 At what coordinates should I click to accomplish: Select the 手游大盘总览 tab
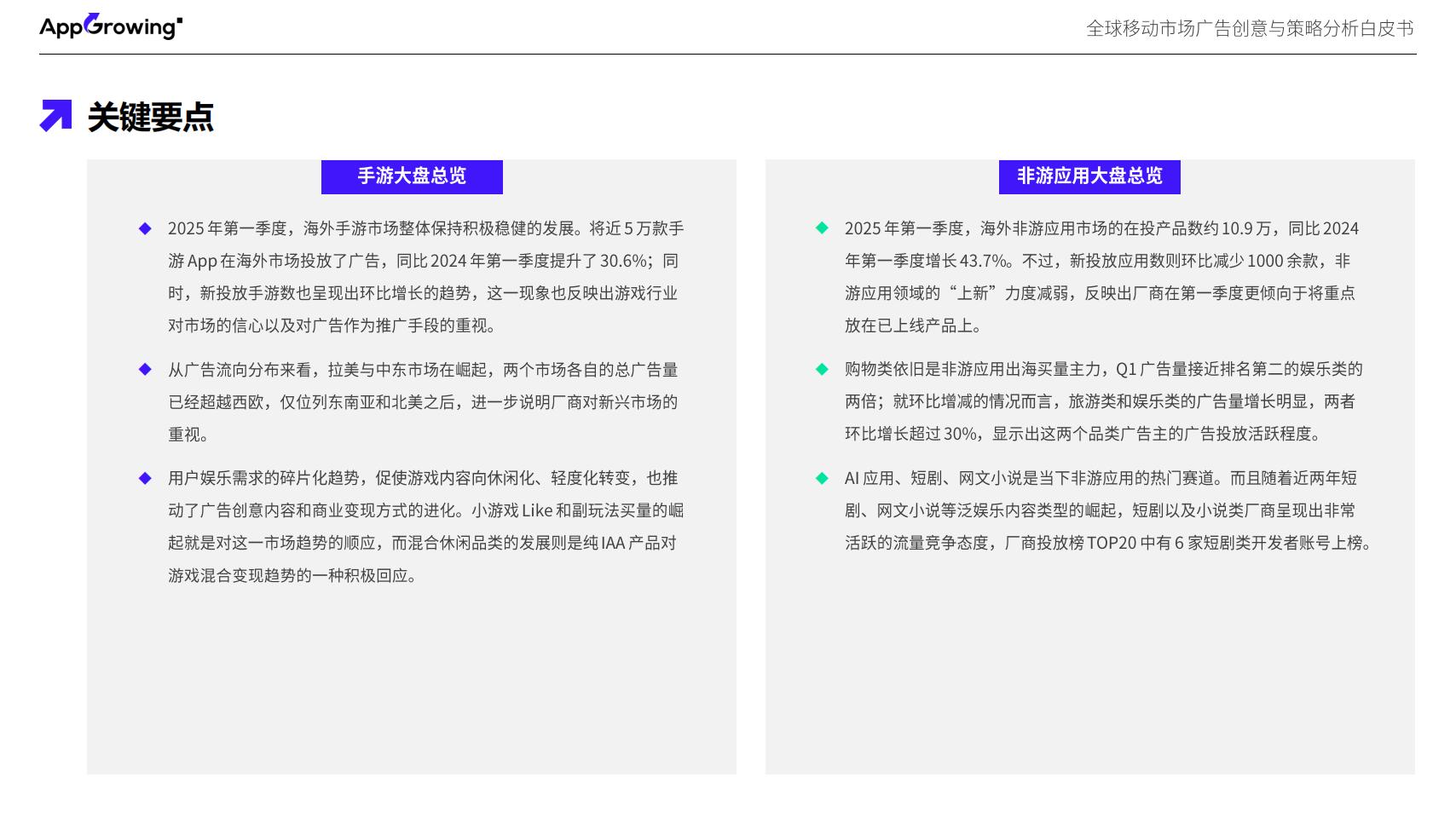click(x=411, y=176)
